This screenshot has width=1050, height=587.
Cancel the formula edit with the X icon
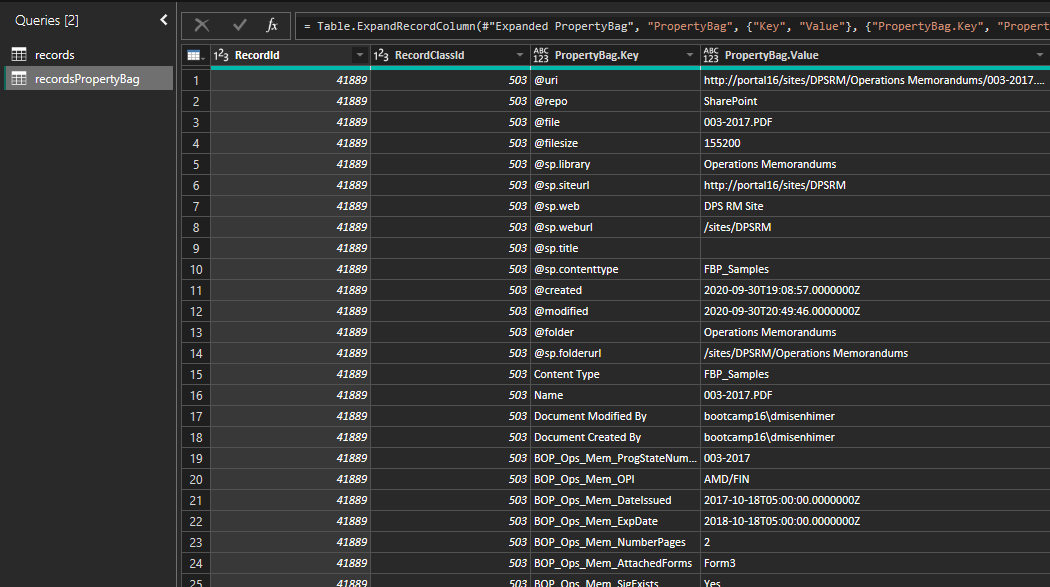click(x=202, y=25)
